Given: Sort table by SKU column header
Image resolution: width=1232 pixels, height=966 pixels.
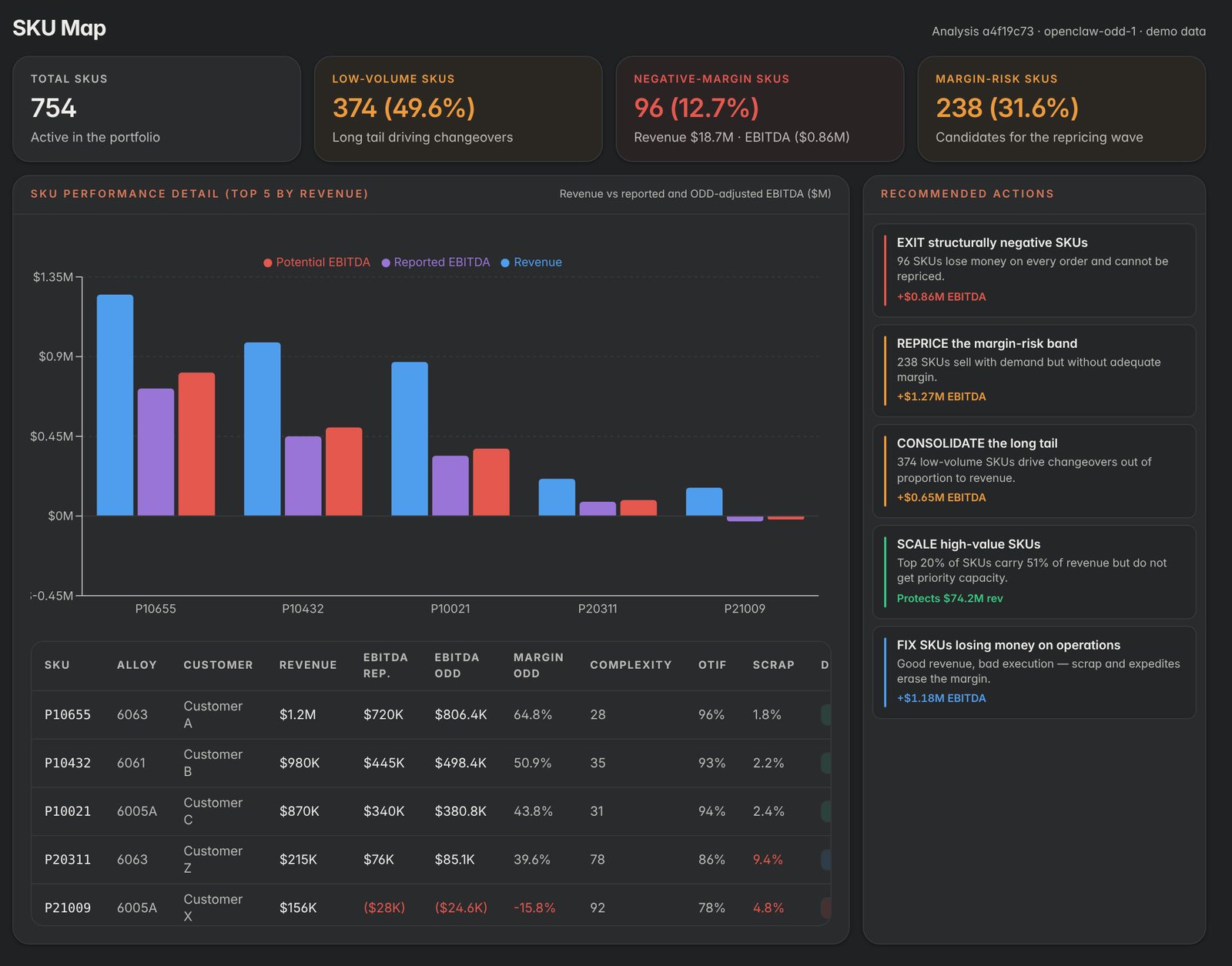Looking at the screenshot, I should 57,665.
